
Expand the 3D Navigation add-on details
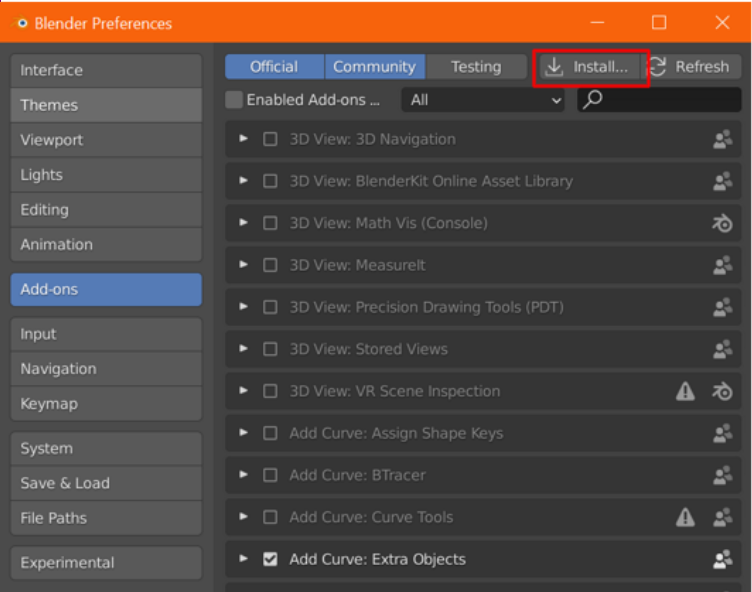click(244, 139)
